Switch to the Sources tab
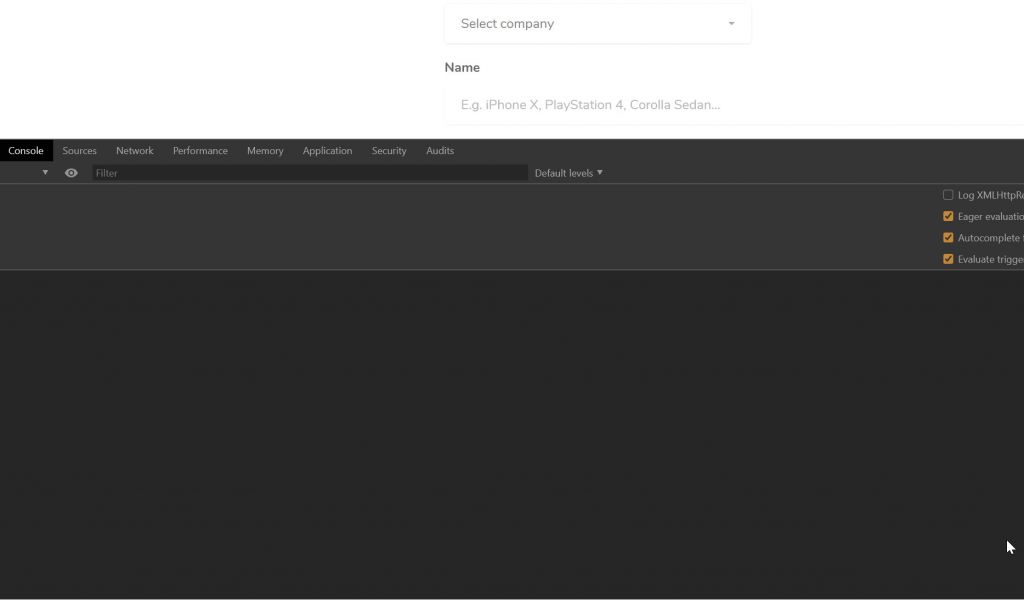Screen dimensions: 1024x600 [x=79, y=150]
